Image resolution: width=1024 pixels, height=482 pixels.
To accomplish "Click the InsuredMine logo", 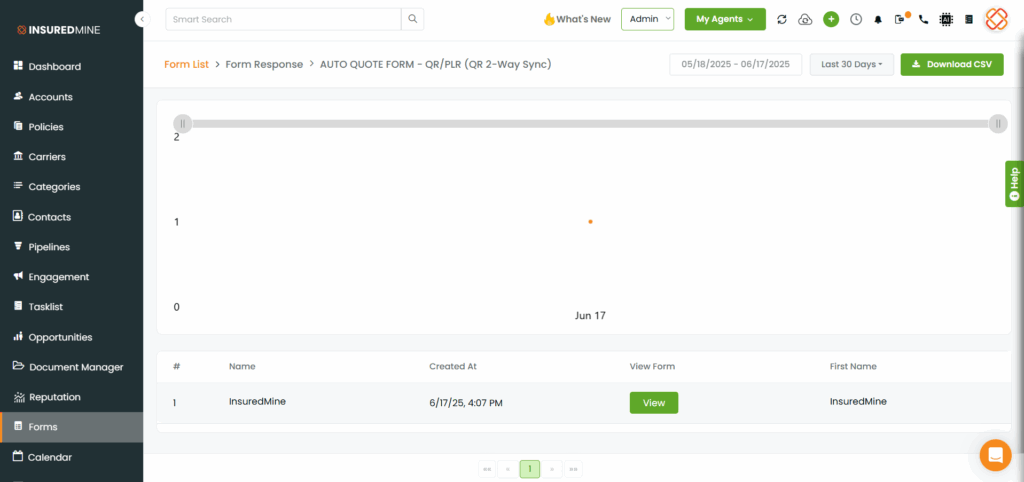I will tap(58, 30).
